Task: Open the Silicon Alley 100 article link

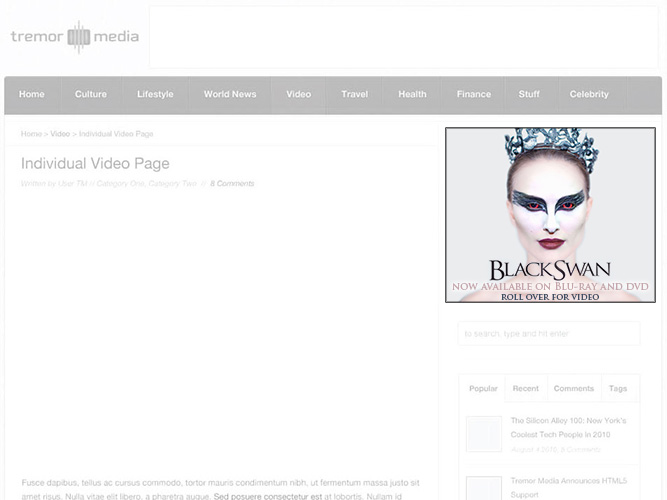Action: tap(568, 427)
